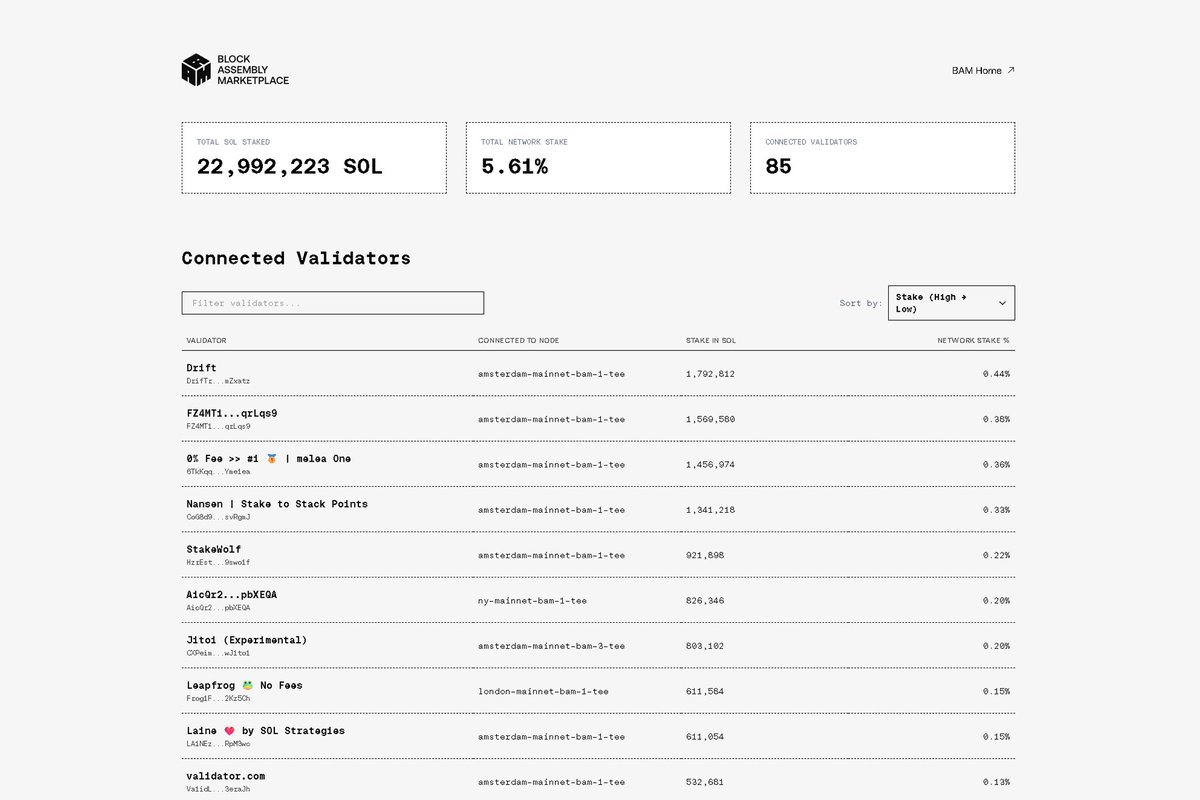1200x800 pixels.
Task: Select Nansen | Stake to Stack Points validator
Action: click(x=277, y=504)
